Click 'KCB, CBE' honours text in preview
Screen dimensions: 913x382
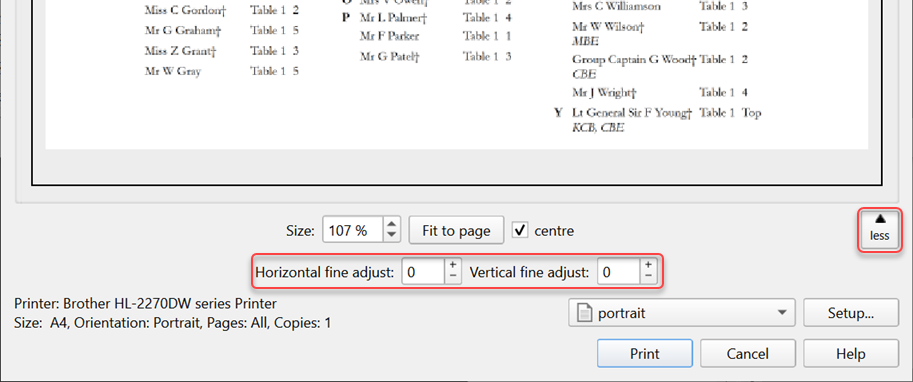coord(598,128)
